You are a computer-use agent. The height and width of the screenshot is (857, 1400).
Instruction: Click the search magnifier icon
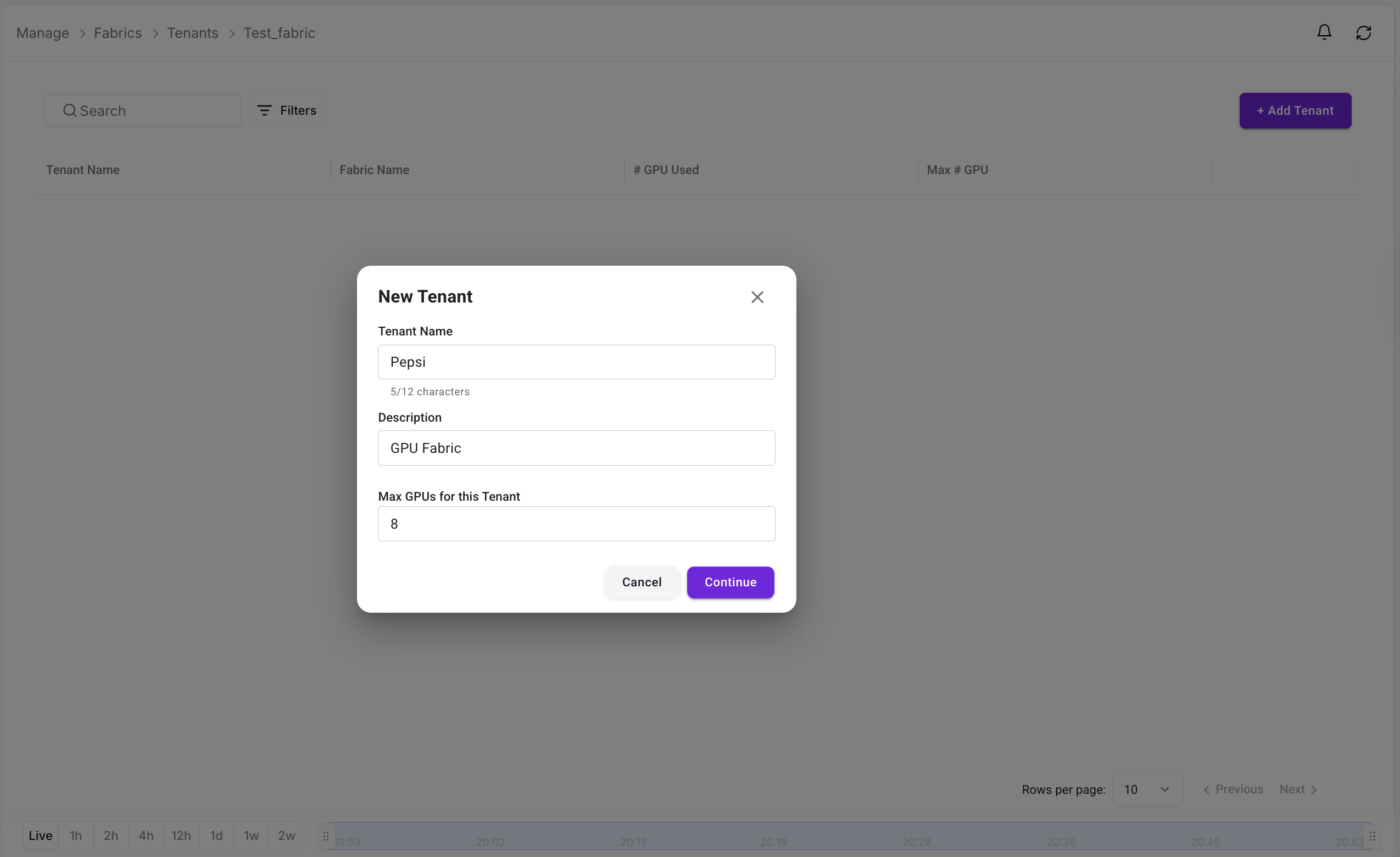click(69, 110)
